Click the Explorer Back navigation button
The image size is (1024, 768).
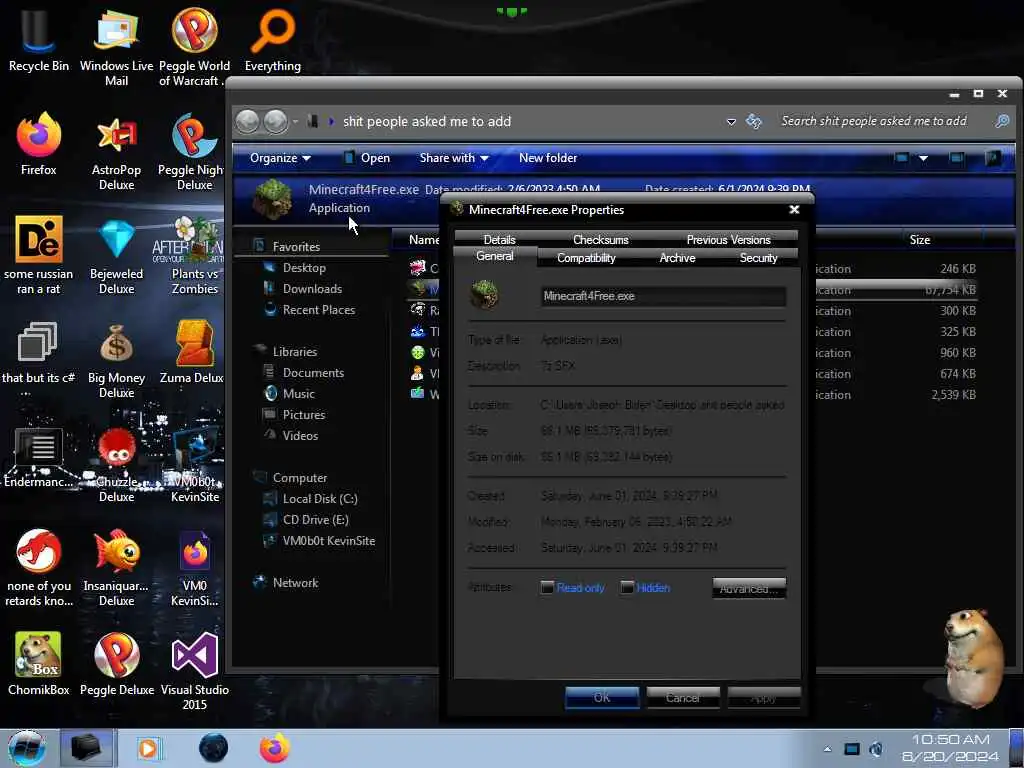pos(248,121)
